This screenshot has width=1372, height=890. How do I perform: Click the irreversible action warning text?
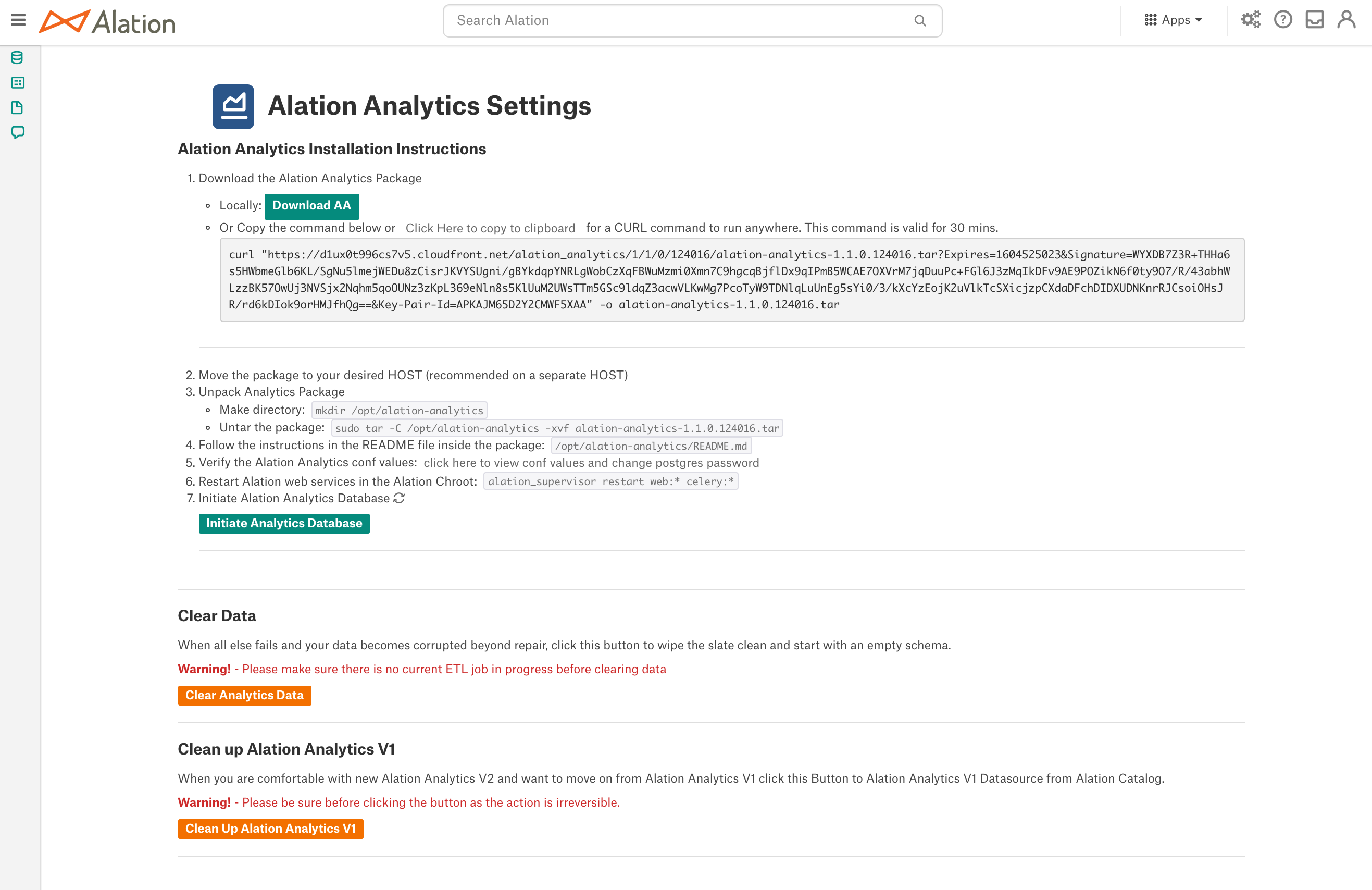tap(399, 802)
